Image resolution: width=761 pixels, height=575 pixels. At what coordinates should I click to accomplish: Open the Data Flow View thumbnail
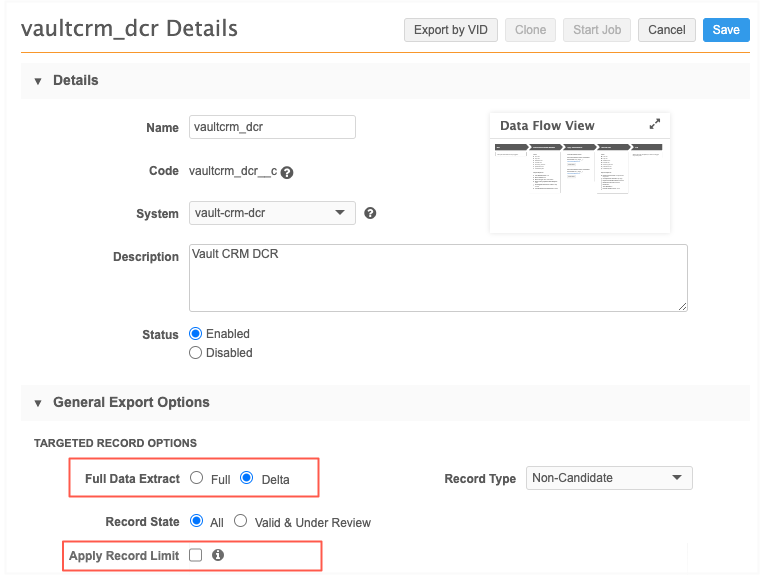tap(579, 168)
